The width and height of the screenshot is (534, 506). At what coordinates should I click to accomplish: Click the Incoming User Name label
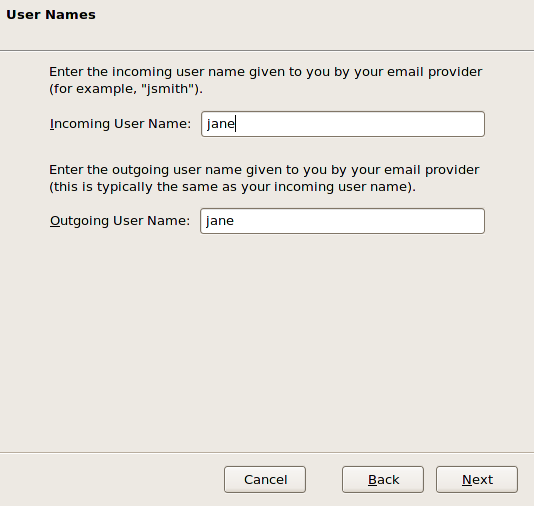pyautogui.click(x=121, y=124)
